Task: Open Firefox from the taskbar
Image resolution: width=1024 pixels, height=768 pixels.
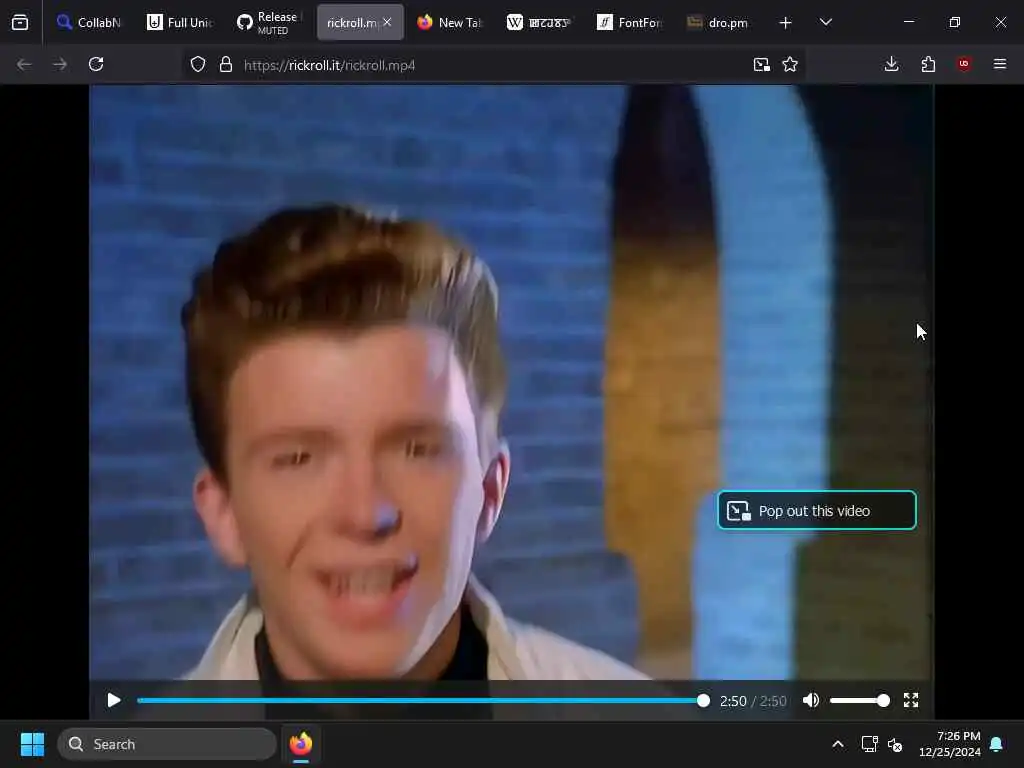Action: (x=300, y=744)
